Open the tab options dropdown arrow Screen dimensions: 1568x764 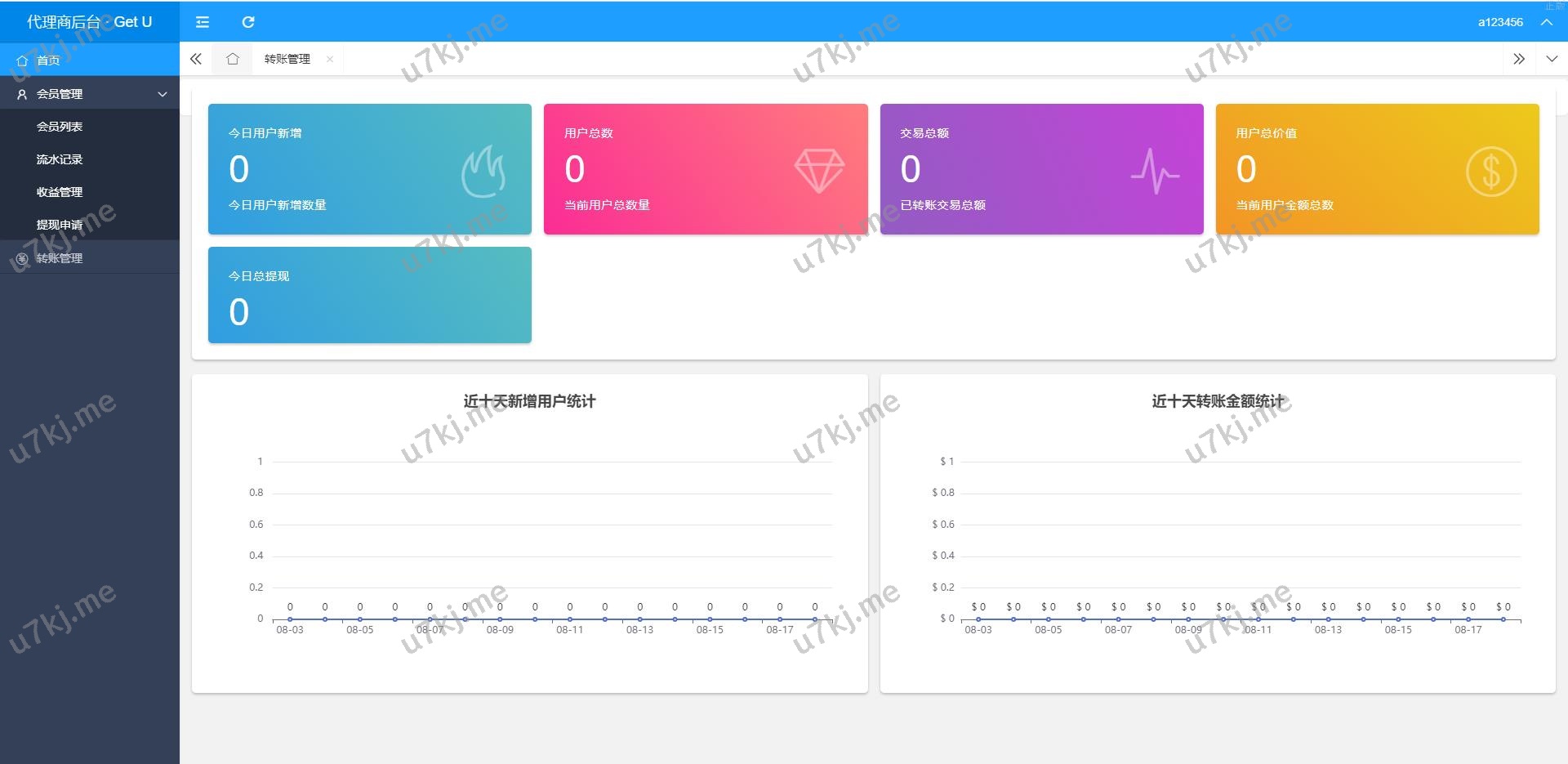click(1552, 59)
